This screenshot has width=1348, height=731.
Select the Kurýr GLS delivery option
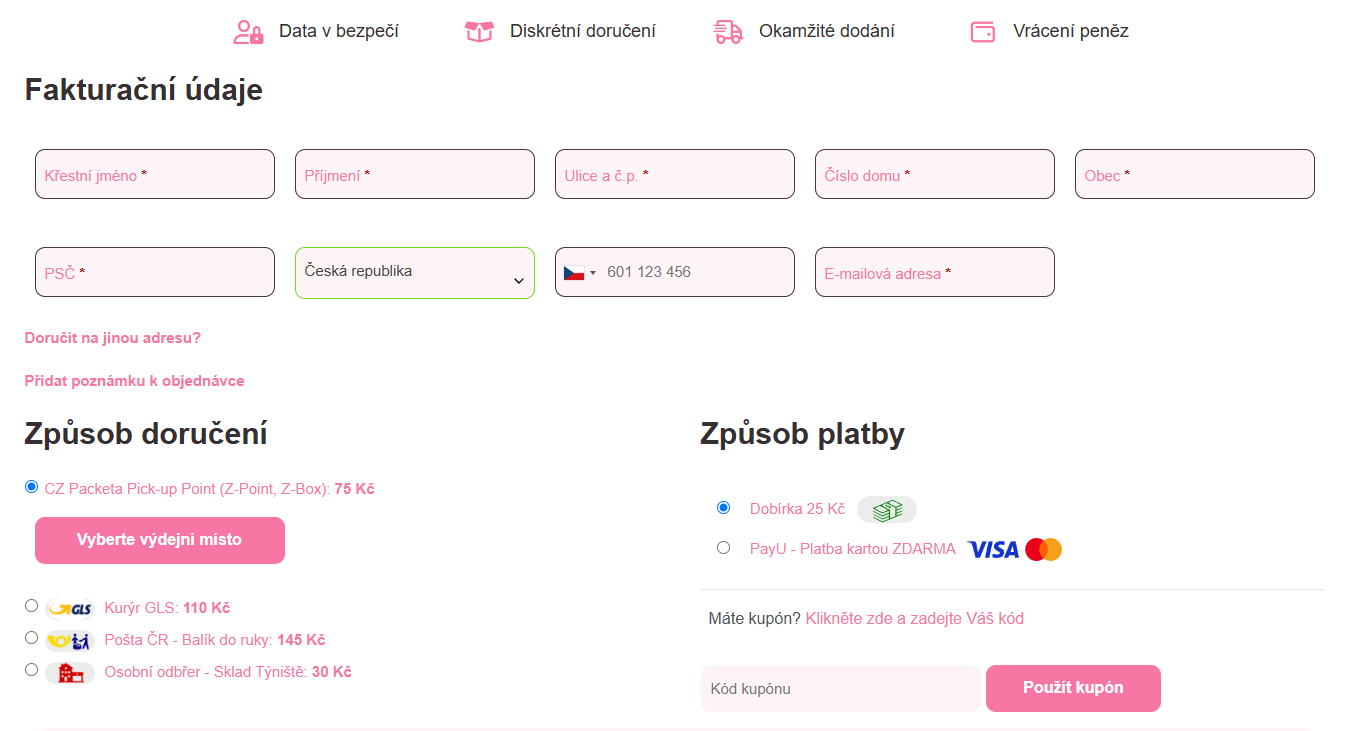31,605
